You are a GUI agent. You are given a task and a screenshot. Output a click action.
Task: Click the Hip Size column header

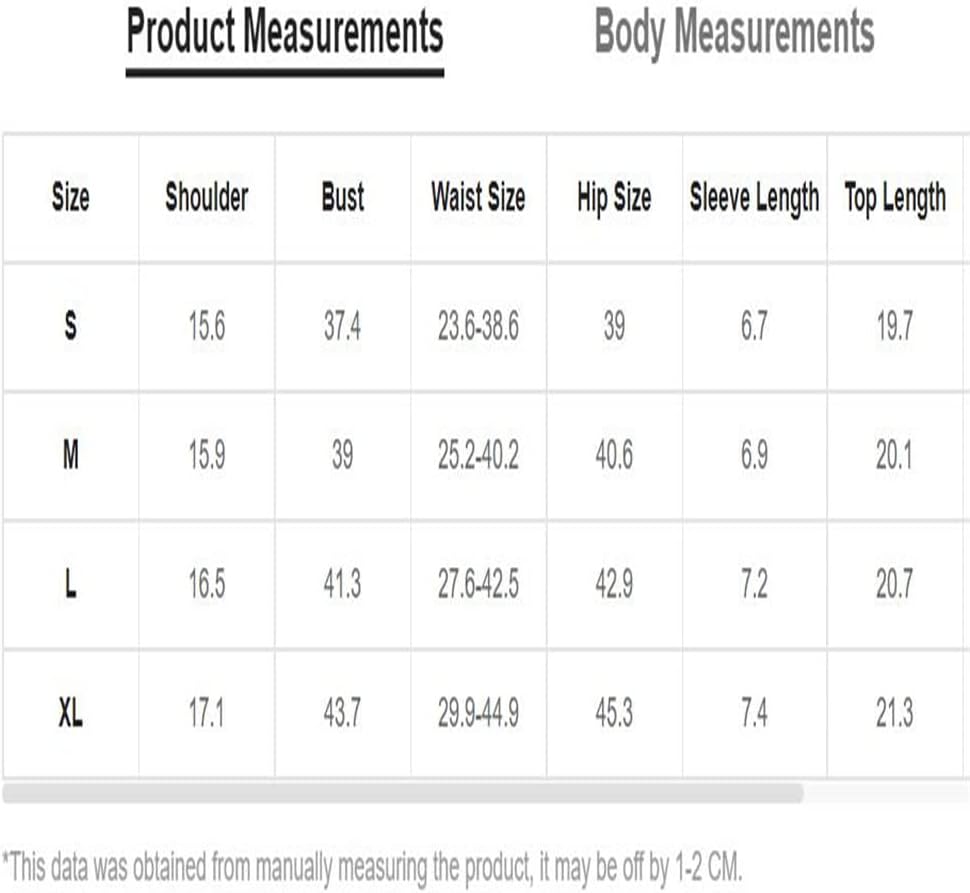(614, 199)
